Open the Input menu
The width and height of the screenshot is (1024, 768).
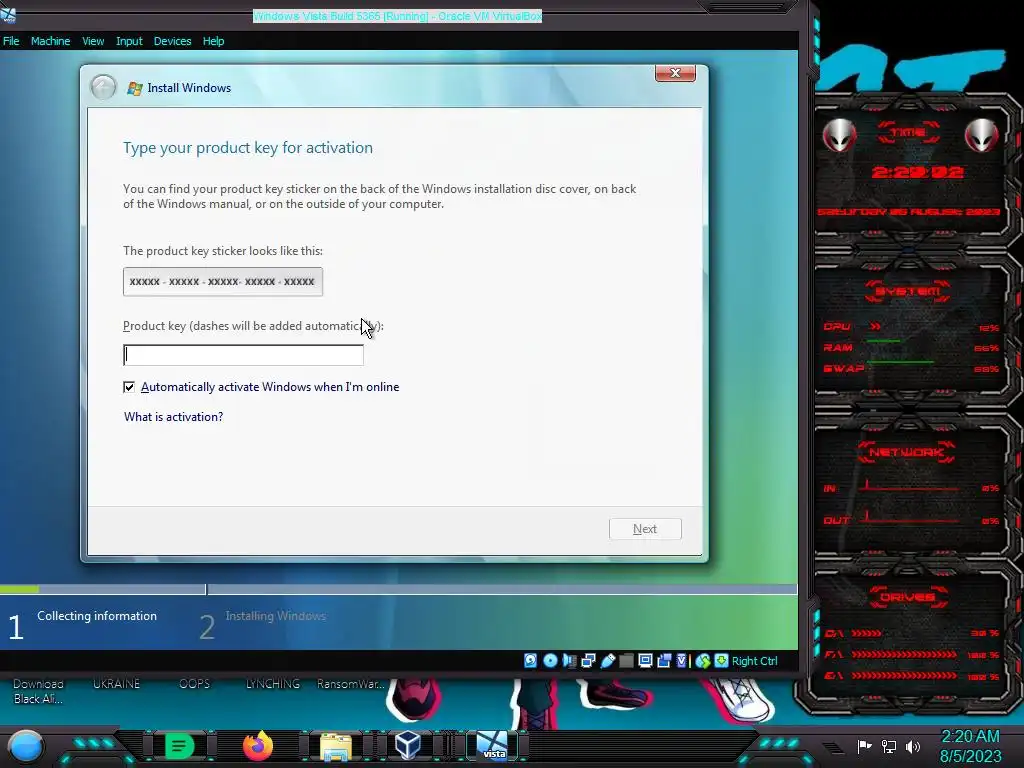(129, 41)
